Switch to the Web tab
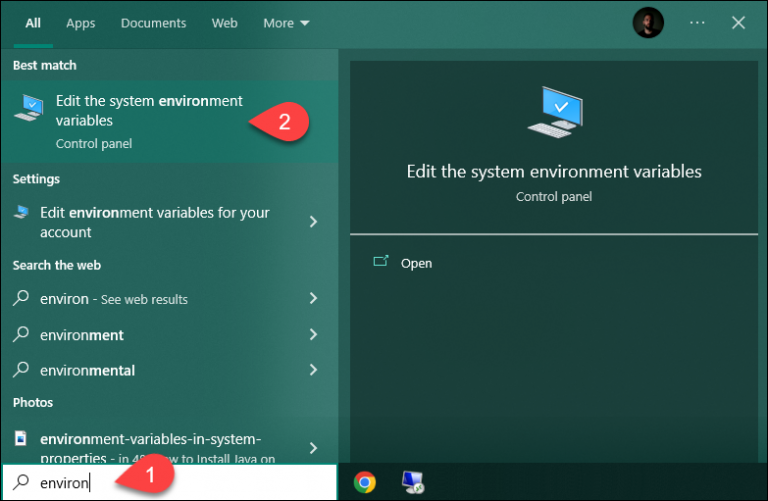 coord(224,23)
